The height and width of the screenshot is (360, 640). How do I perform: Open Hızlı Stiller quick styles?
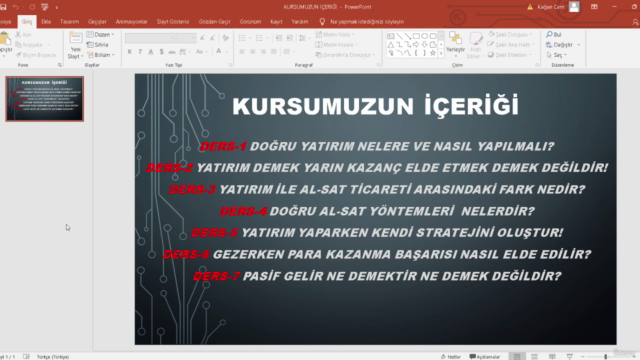click(x=475, y=45)
